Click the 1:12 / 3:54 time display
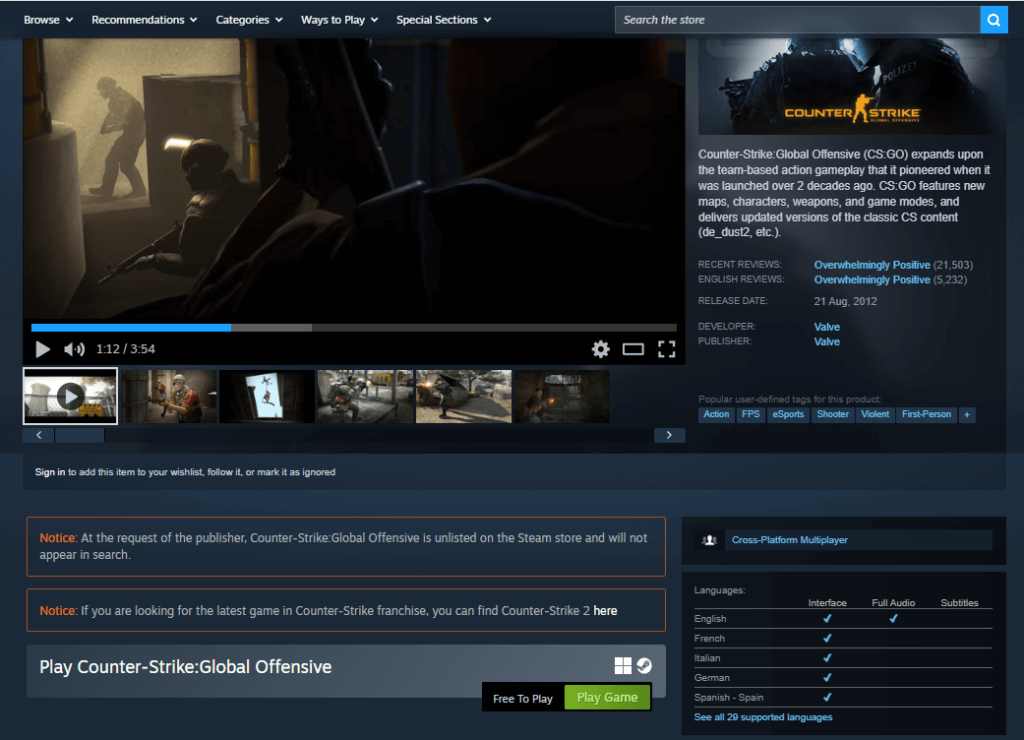 [x=125, y=349]
